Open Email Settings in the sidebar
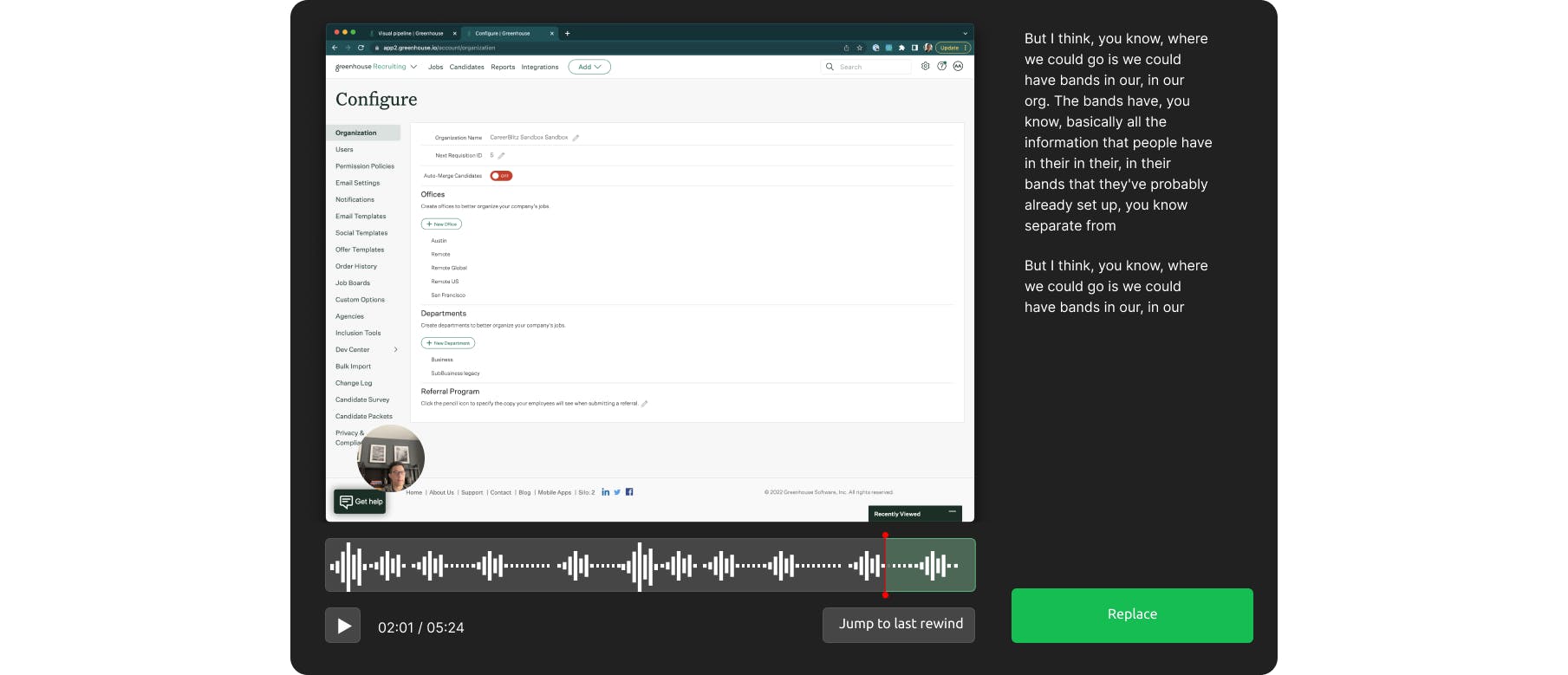This screenshot has width=1568, height=675. tap(358, 183)
